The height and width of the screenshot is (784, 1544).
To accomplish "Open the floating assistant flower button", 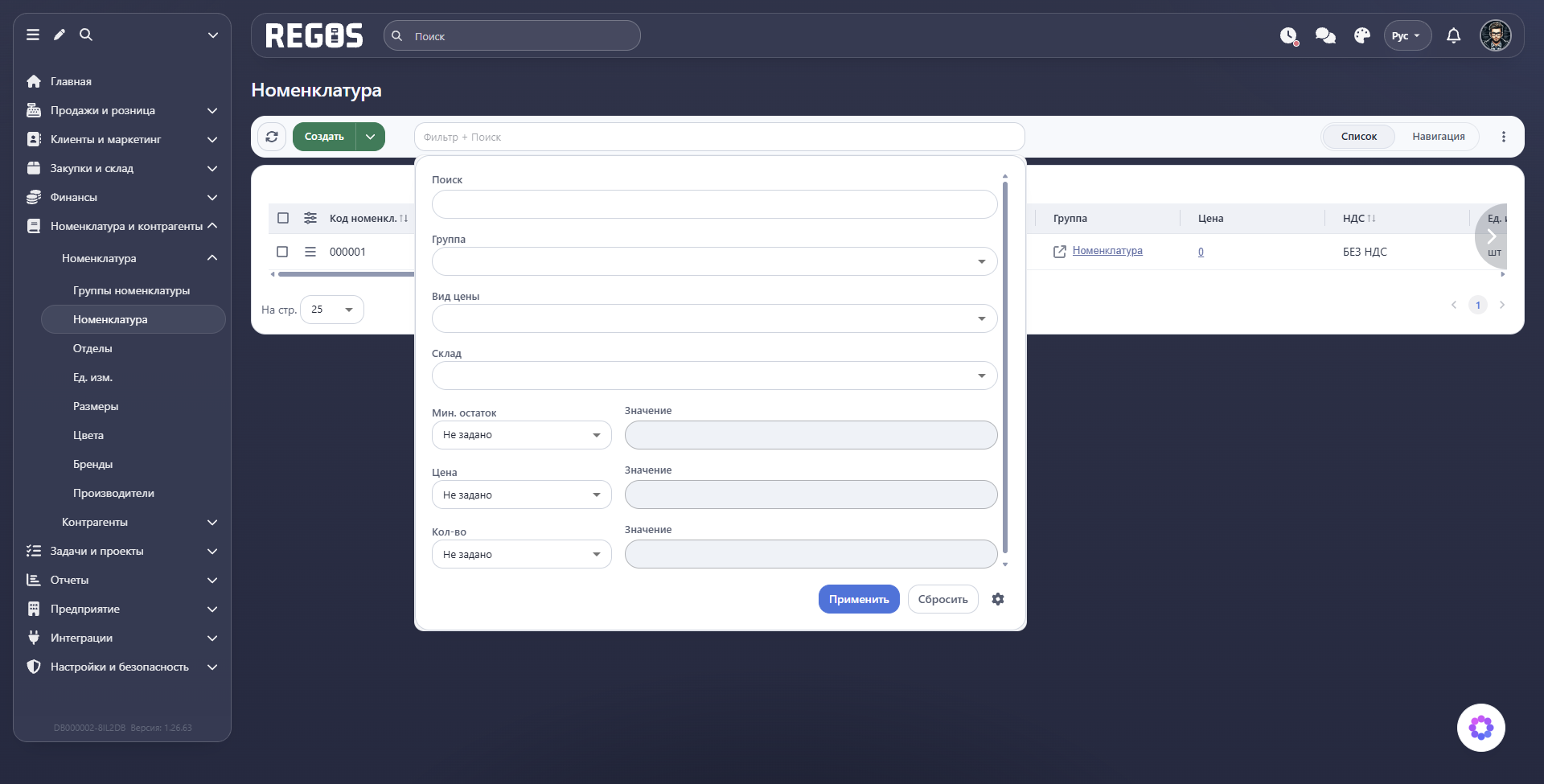I will (1481, 728).
